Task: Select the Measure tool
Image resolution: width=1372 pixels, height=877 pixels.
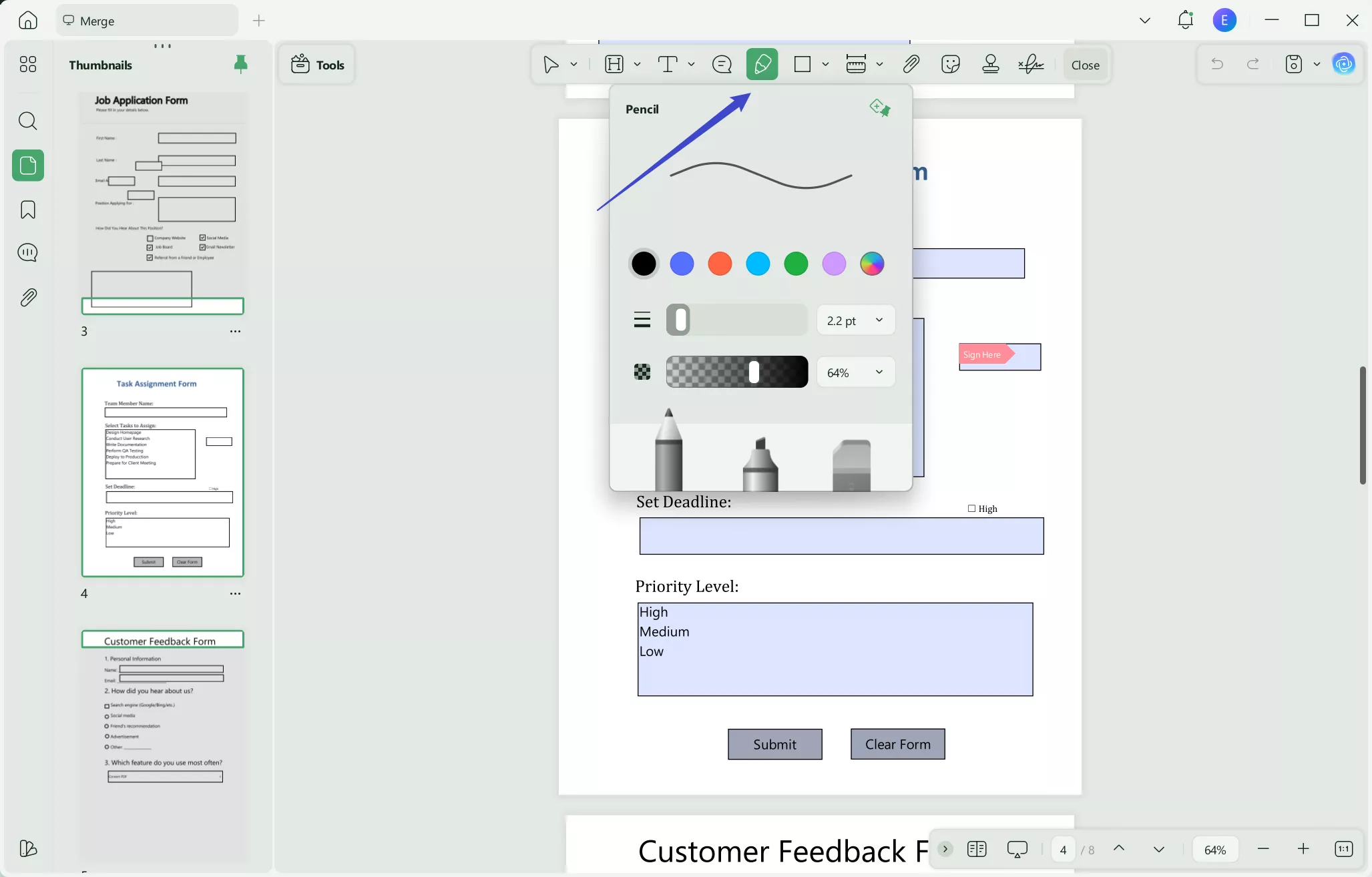Action: (857, 63)
